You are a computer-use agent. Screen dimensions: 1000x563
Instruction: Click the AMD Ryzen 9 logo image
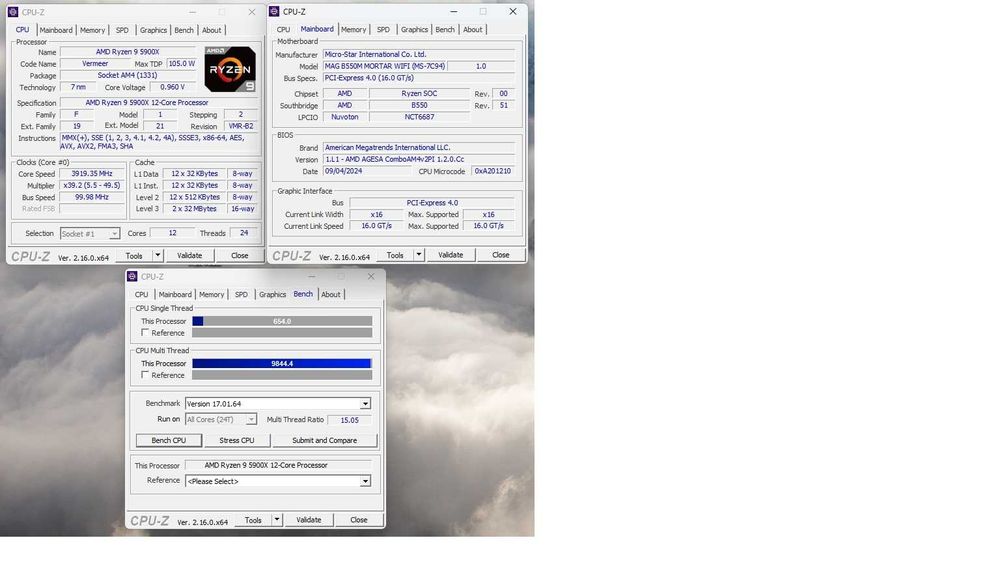click(x=230, y=69)
